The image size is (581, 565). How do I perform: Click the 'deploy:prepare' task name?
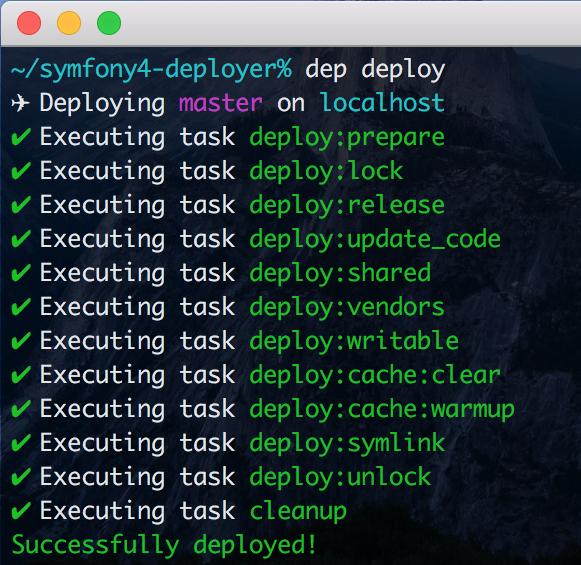pyautogui.click(x=347, y=138)
